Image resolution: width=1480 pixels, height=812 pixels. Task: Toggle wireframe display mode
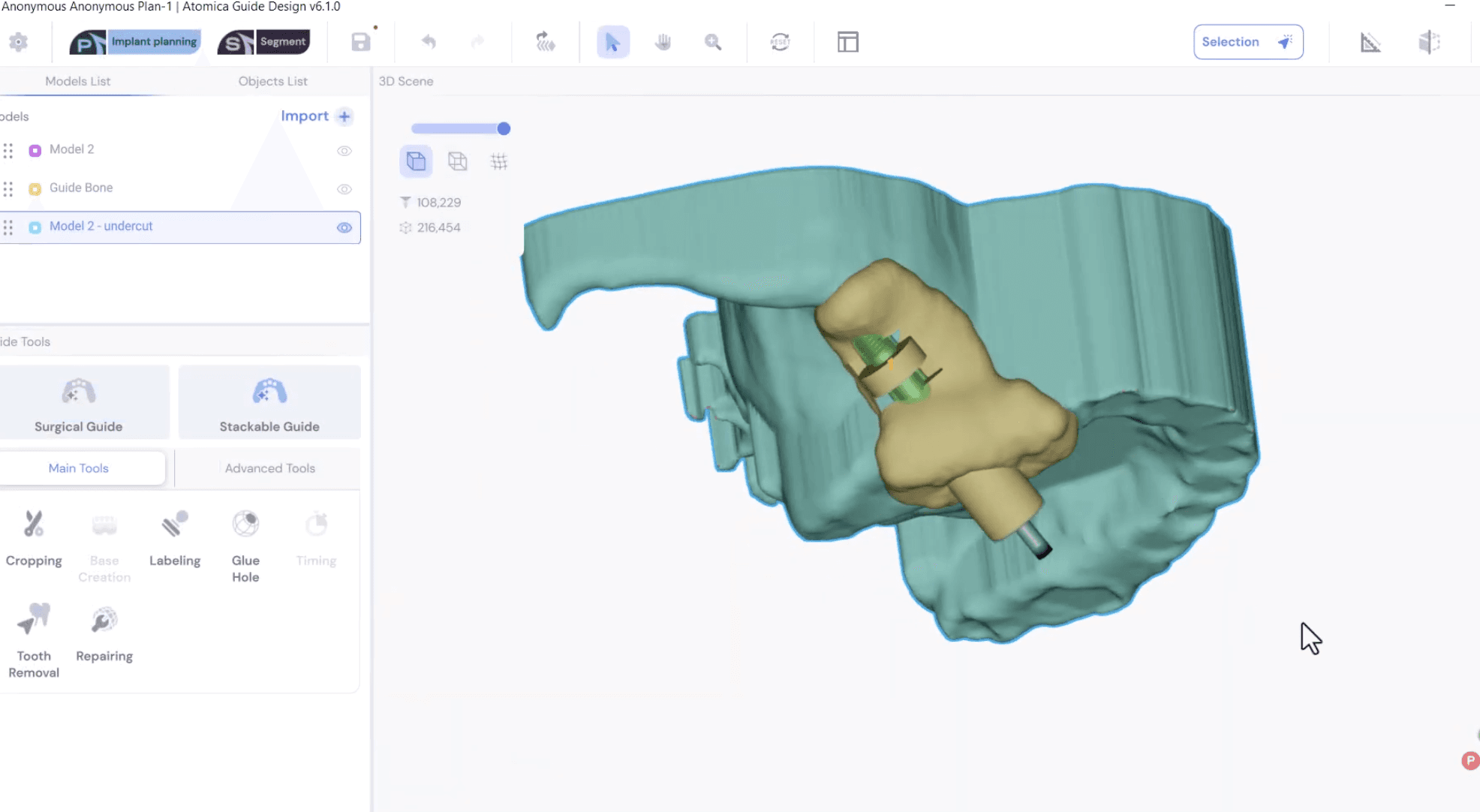click(457, 161)
